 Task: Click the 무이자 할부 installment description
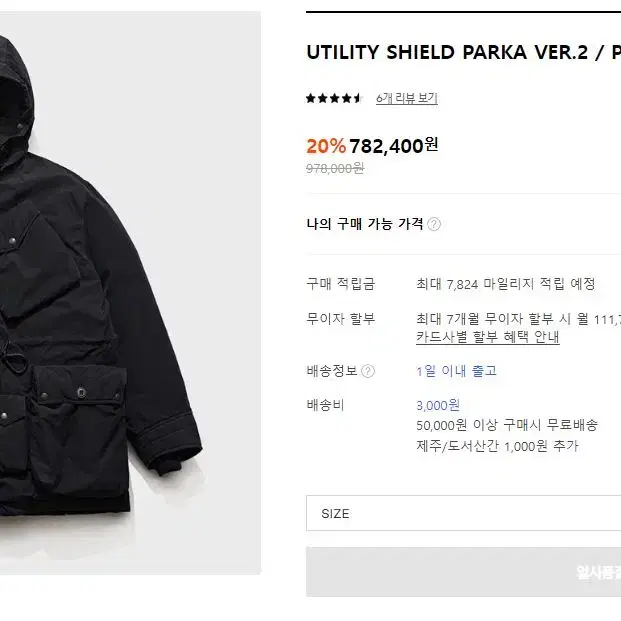[518, 319]
